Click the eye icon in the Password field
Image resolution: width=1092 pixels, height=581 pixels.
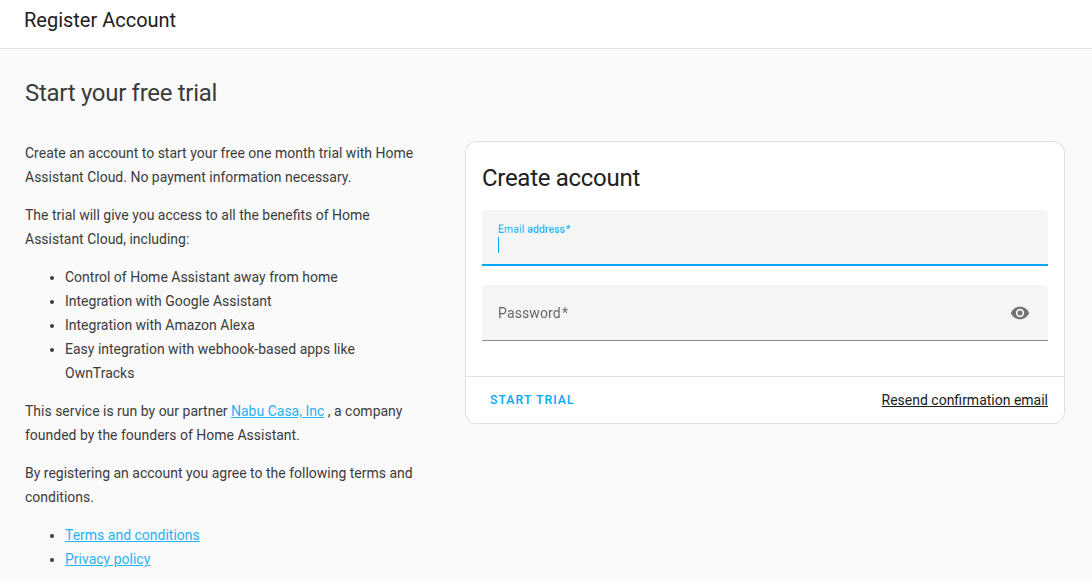tap(1019, 313)
